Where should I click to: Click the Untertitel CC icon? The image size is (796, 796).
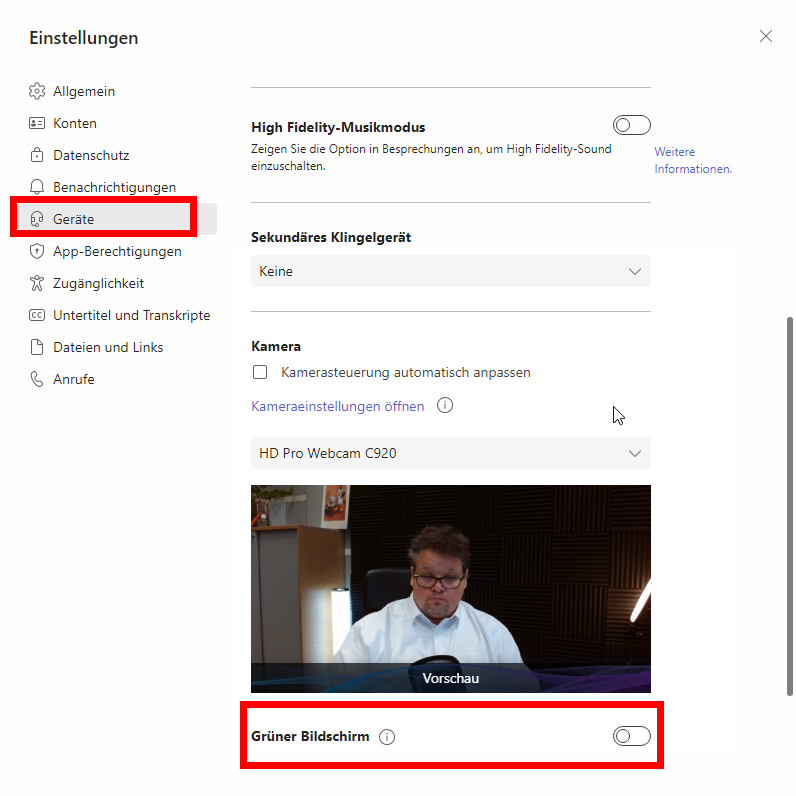tap(37, 315)
